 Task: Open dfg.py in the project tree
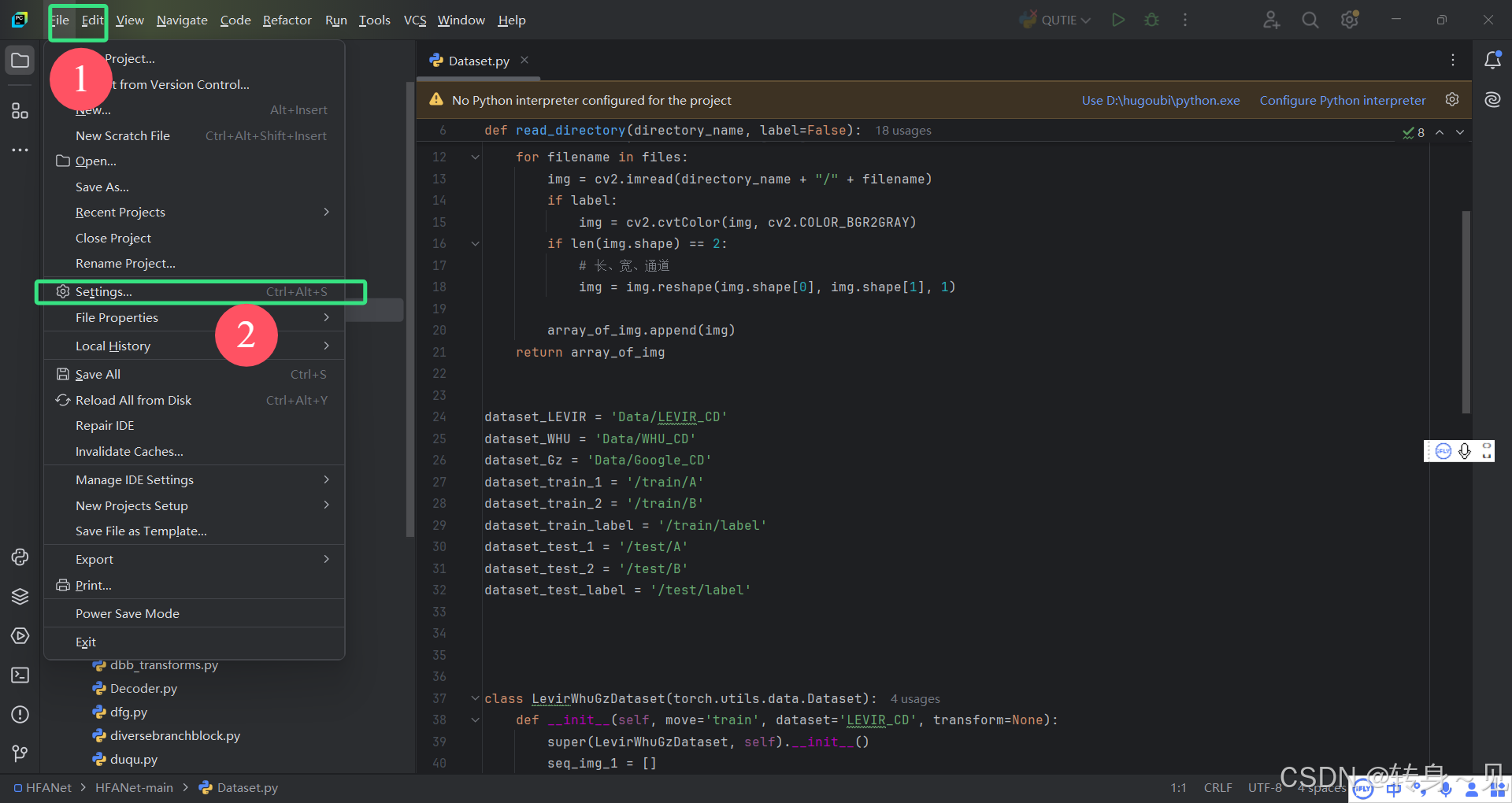coord(128,712)
